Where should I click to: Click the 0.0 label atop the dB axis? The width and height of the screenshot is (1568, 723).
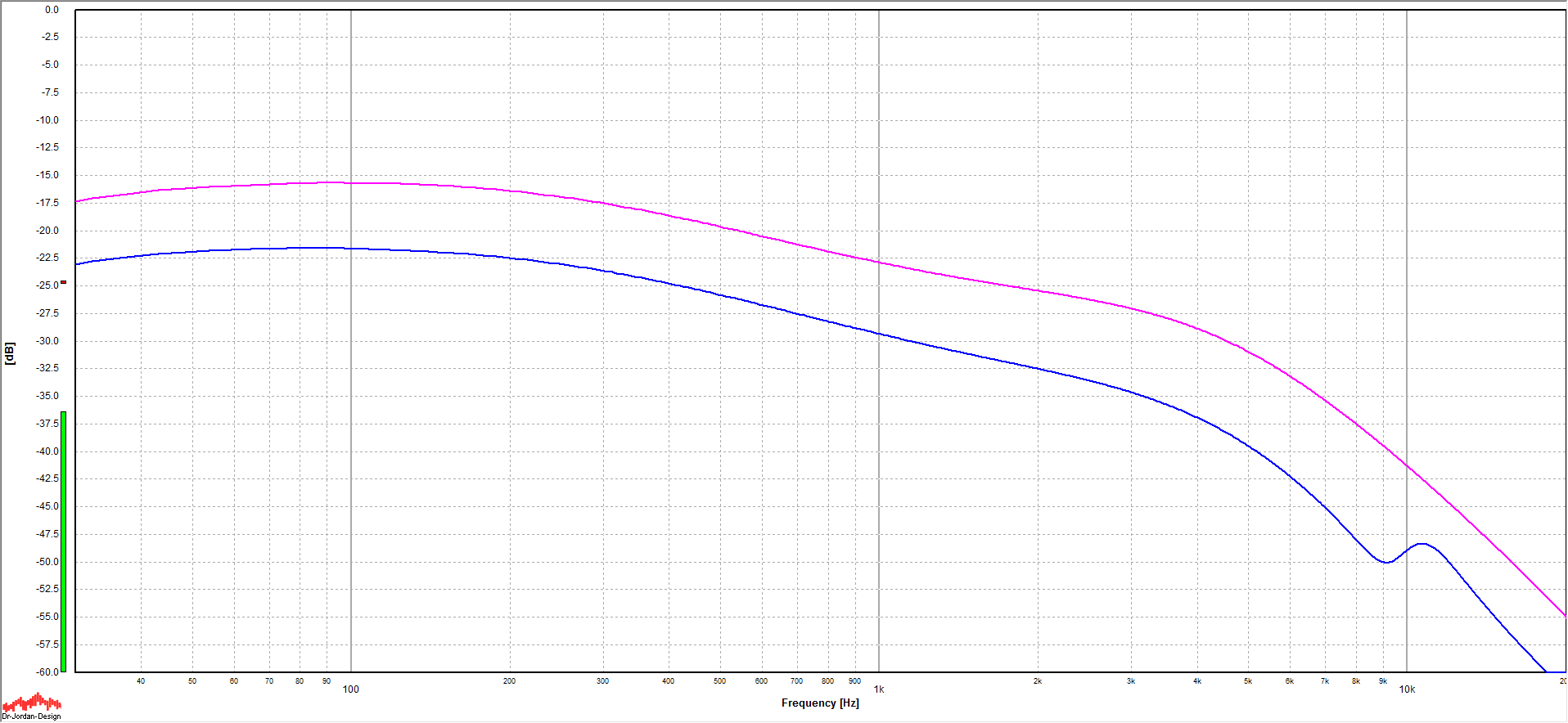click(52, 10)
